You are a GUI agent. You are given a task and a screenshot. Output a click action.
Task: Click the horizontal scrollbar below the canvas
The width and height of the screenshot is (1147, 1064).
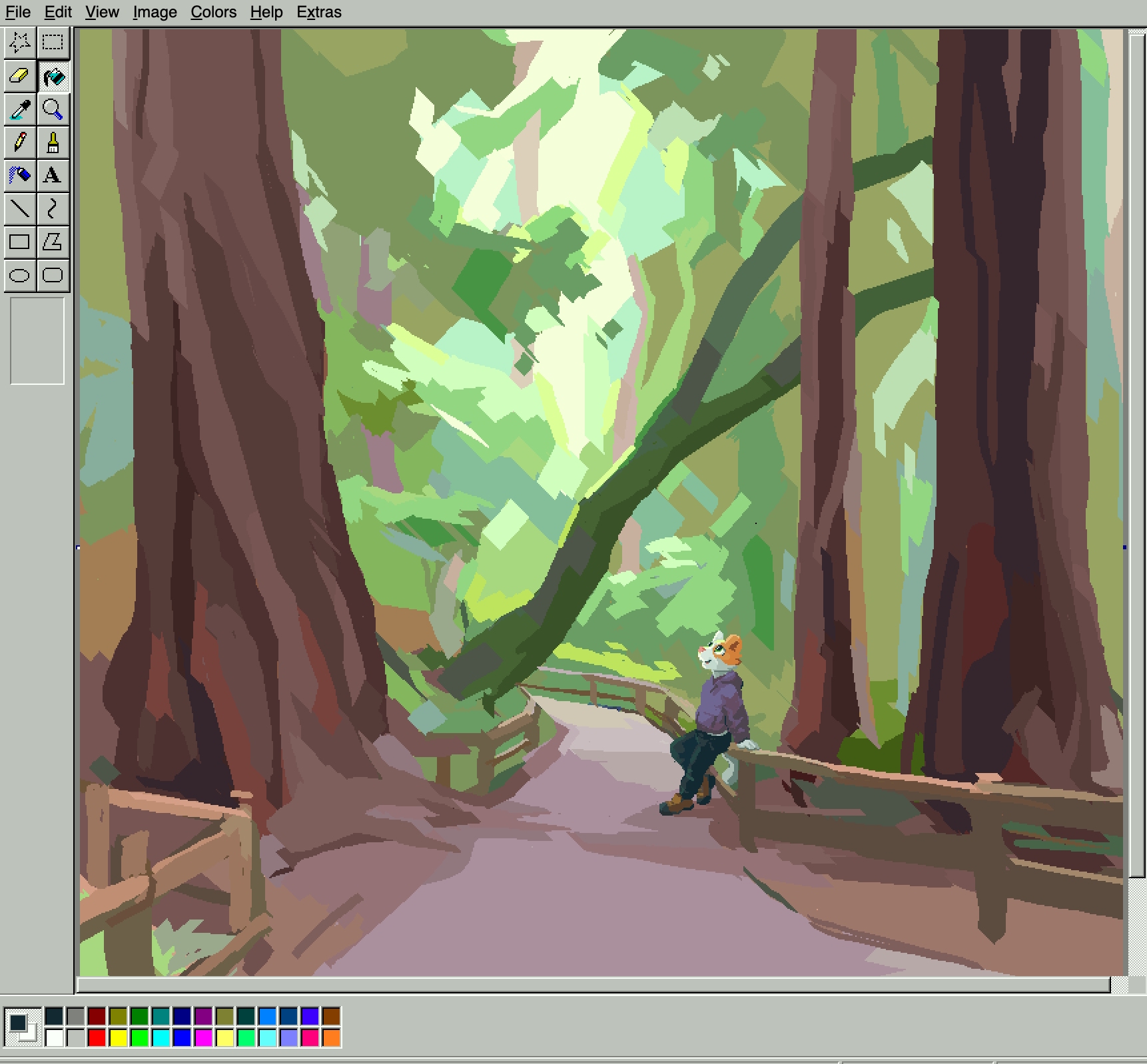click(x=593, y=985)
